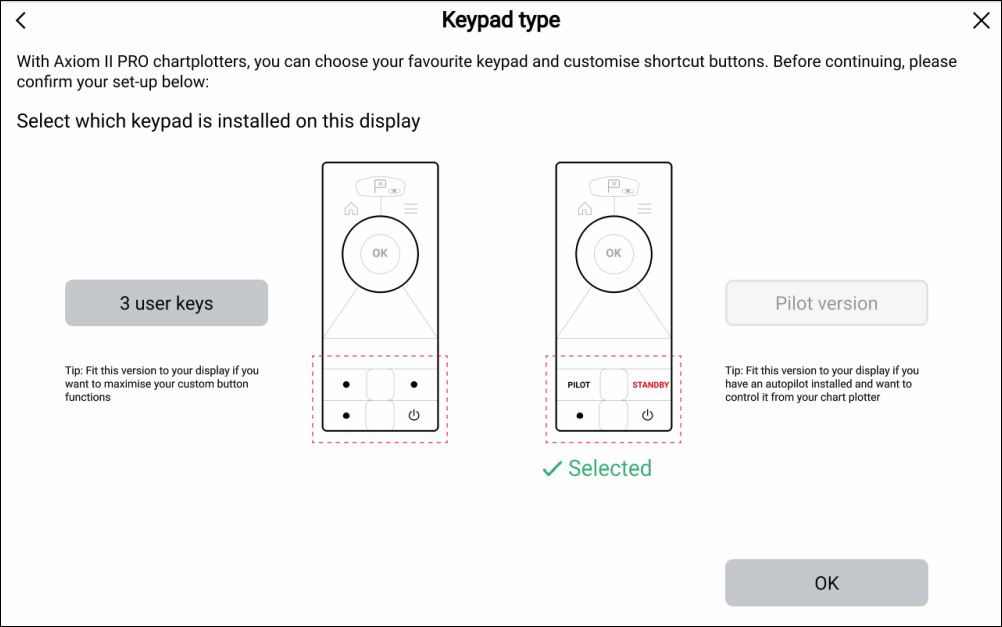This screenshot has height=627, width=1002.
Task: Click the green Selected checkmark indicator
Action: point(552,469)
